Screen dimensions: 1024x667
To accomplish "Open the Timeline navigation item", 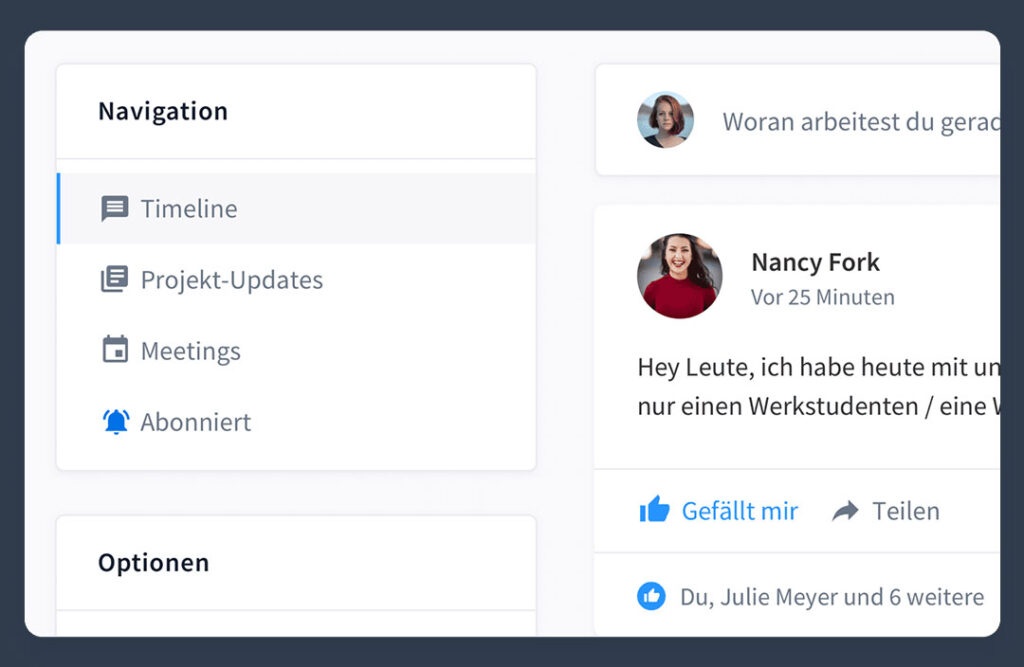I will (x=297, y=208).
